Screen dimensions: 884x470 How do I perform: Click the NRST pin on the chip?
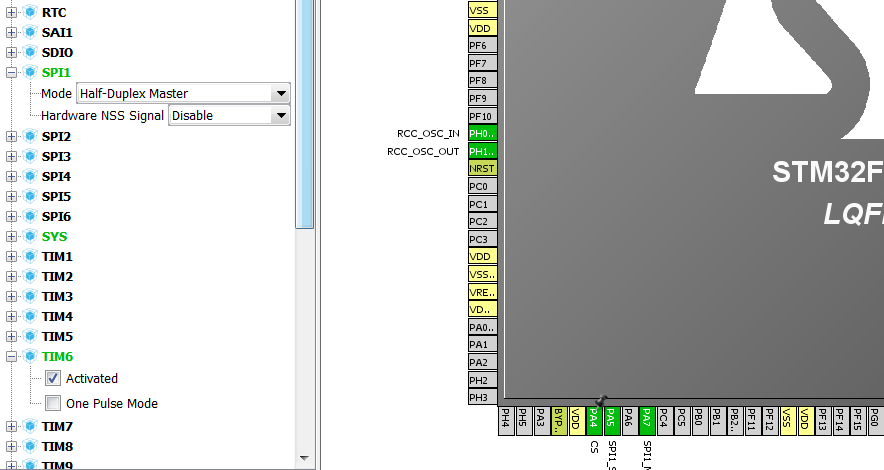(482, 168)
